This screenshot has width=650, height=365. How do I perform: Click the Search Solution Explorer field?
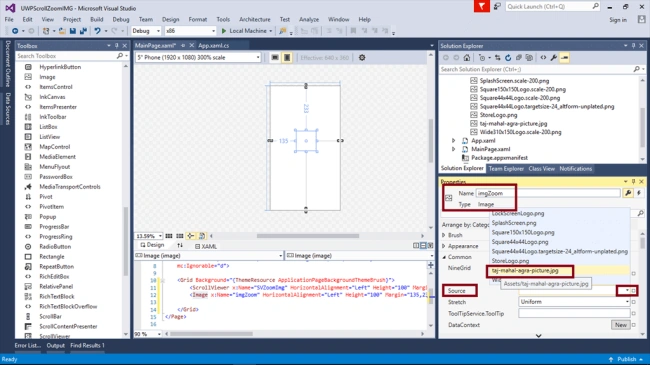click(536, 69)
